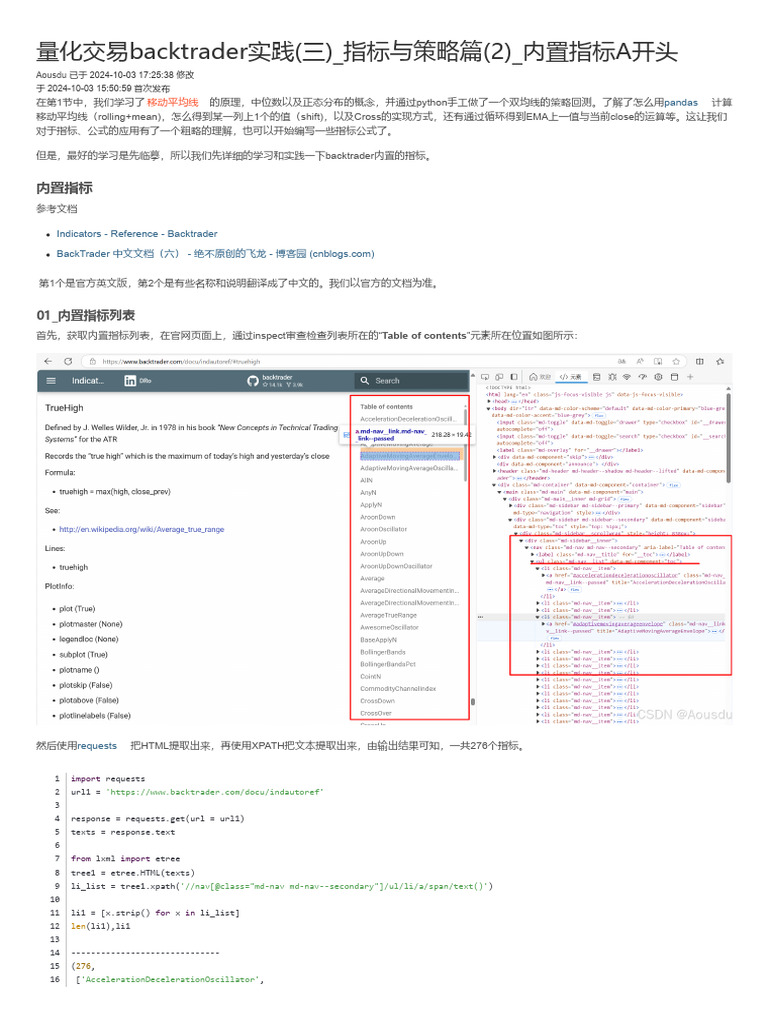Click the Flex badge beside md-container div
768x1024 pixels.
pyautogui.click(x=673, y=485)
